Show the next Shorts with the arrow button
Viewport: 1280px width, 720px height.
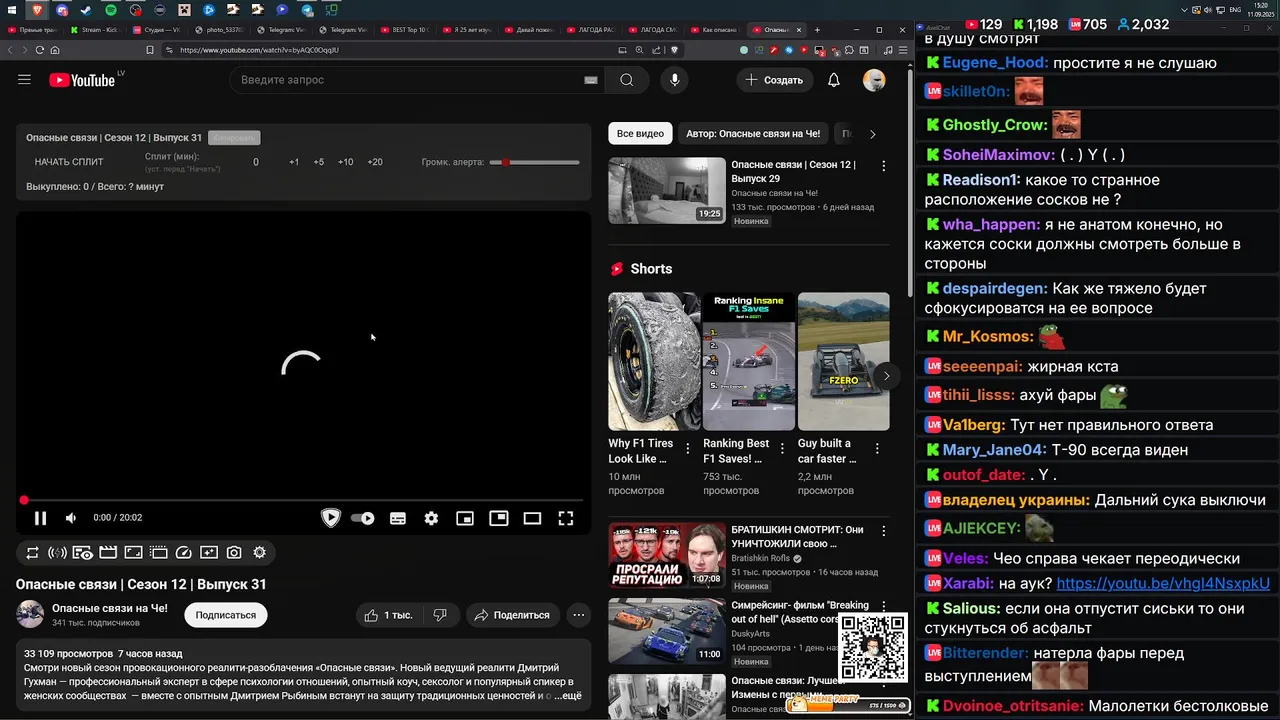pos(886,376)
